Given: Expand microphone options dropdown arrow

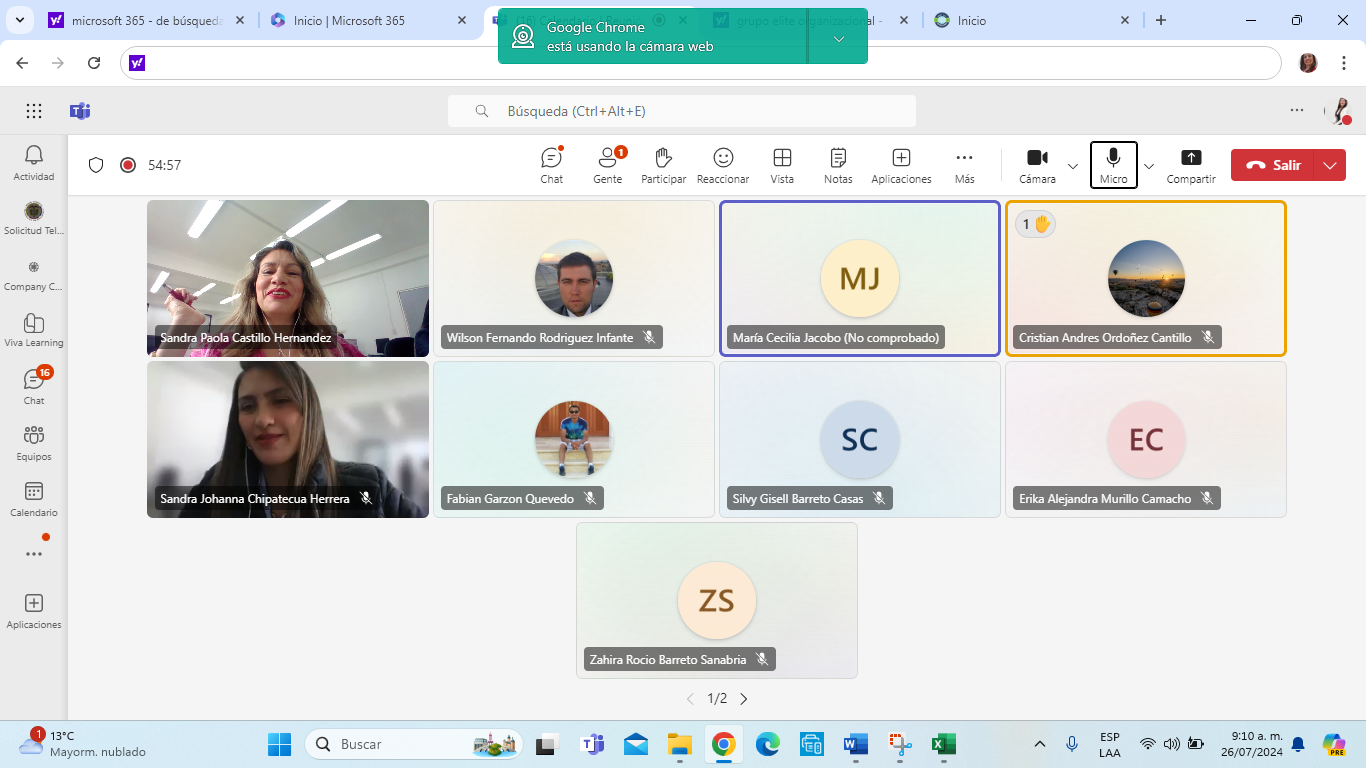Looking at the screenshot, I should click(1149, 166).
